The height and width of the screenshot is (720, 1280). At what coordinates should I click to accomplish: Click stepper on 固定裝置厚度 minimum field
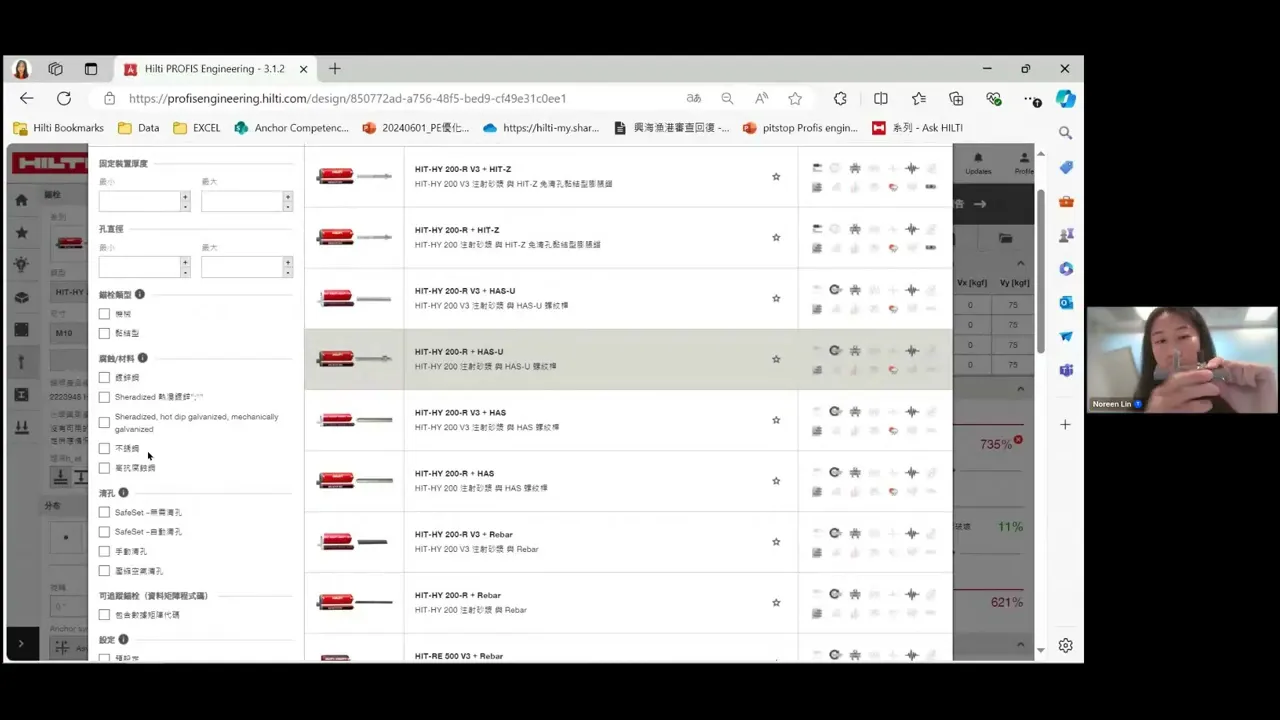click(185, 201)
